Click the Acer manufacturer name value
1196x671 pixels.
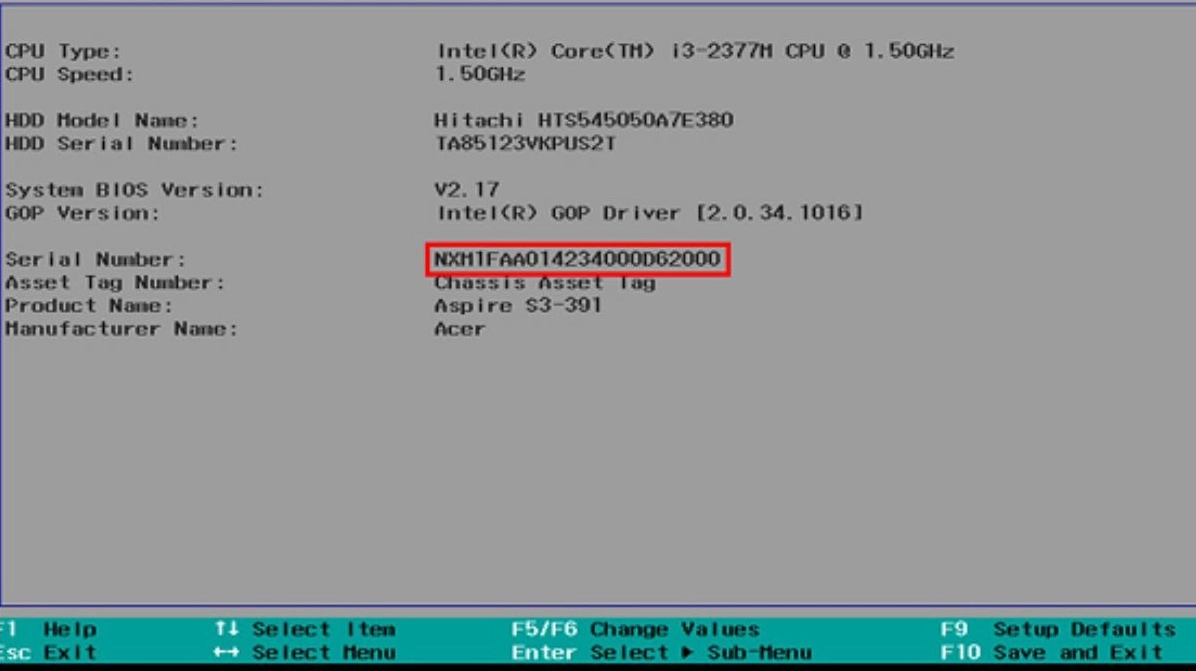(459, 329)
